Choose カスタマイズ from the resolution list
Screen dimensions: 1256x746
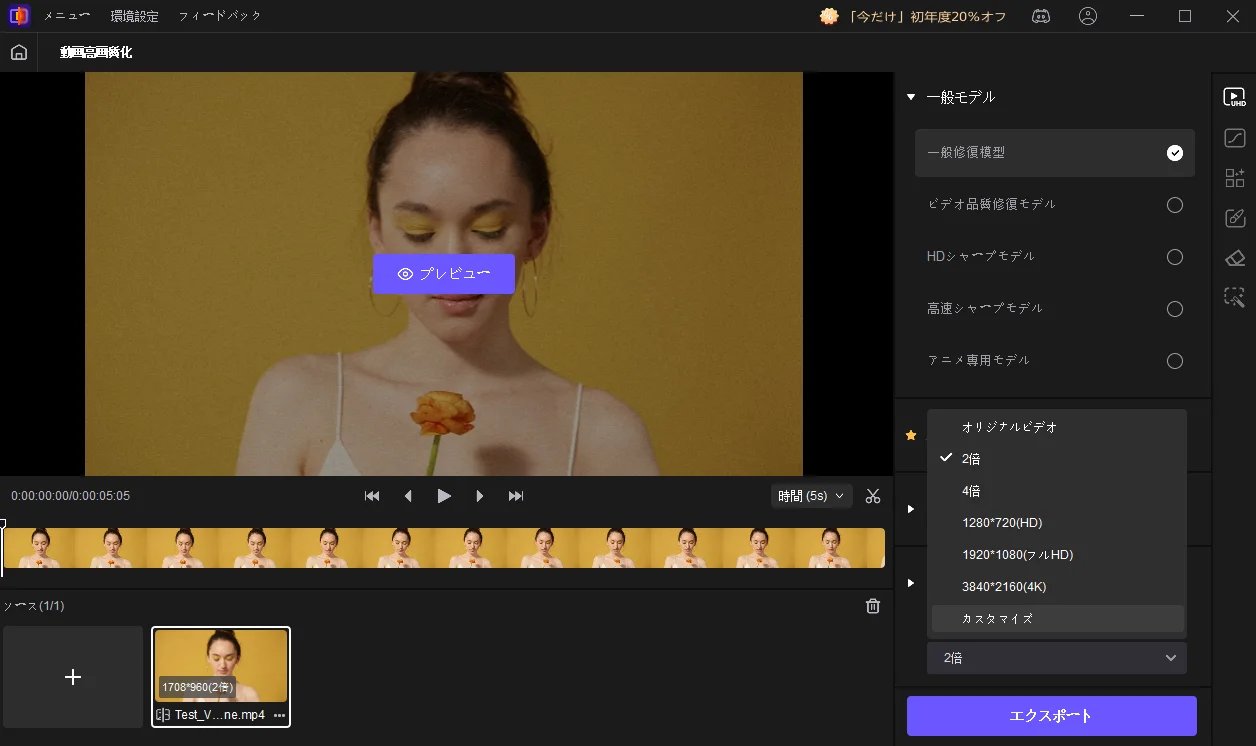coord(997,619)
